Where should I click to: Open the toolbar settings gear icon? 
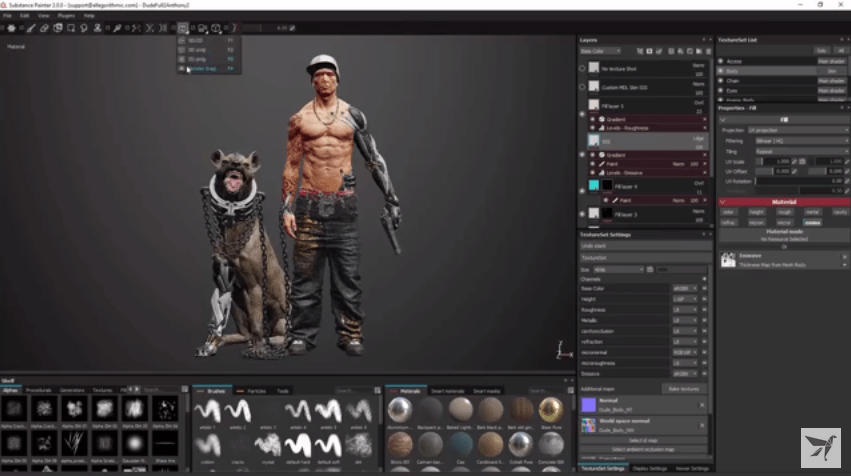11,28
